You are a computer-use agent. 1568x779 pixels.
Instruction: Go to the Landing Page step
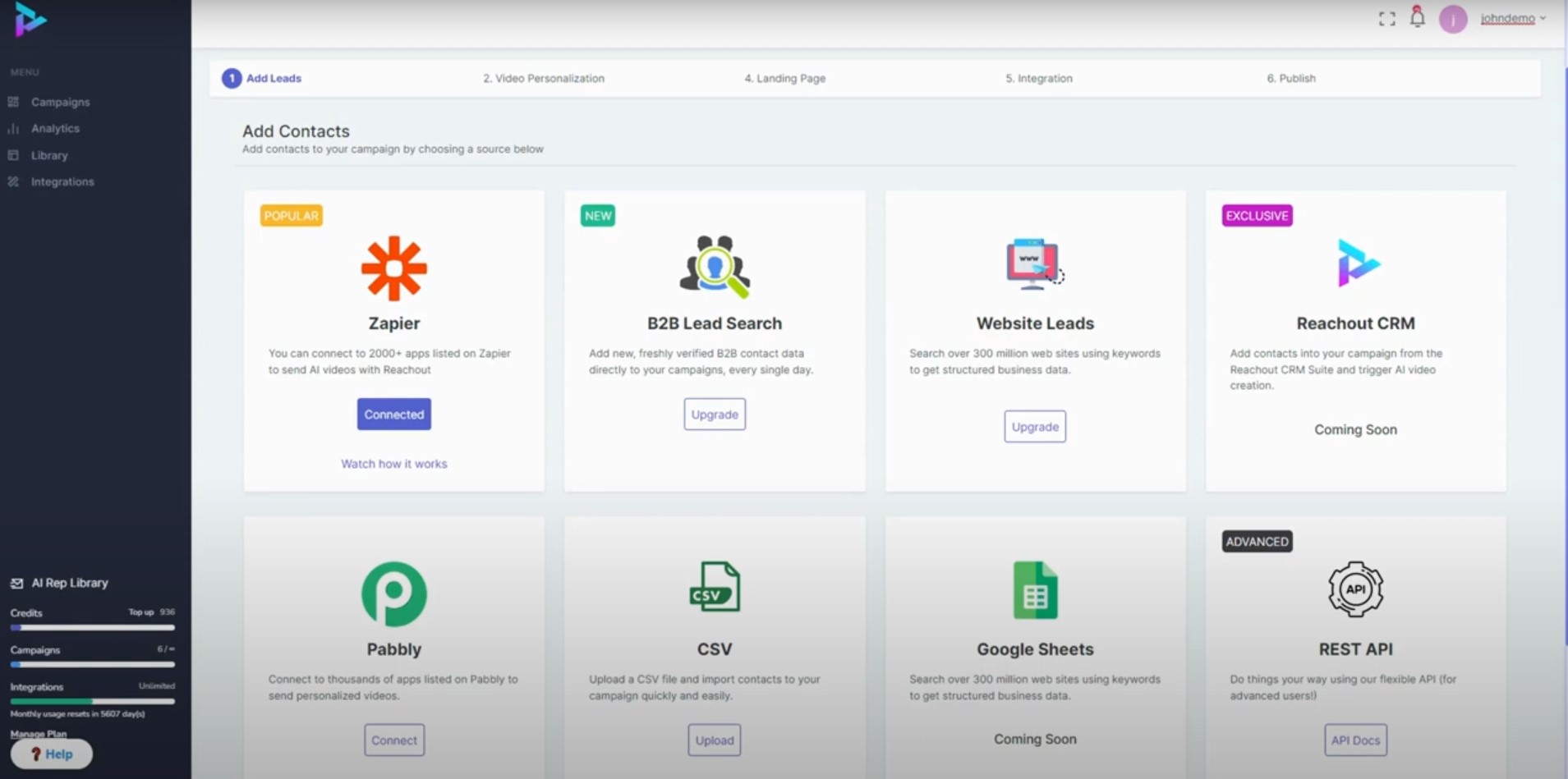(x=785, y=78)
